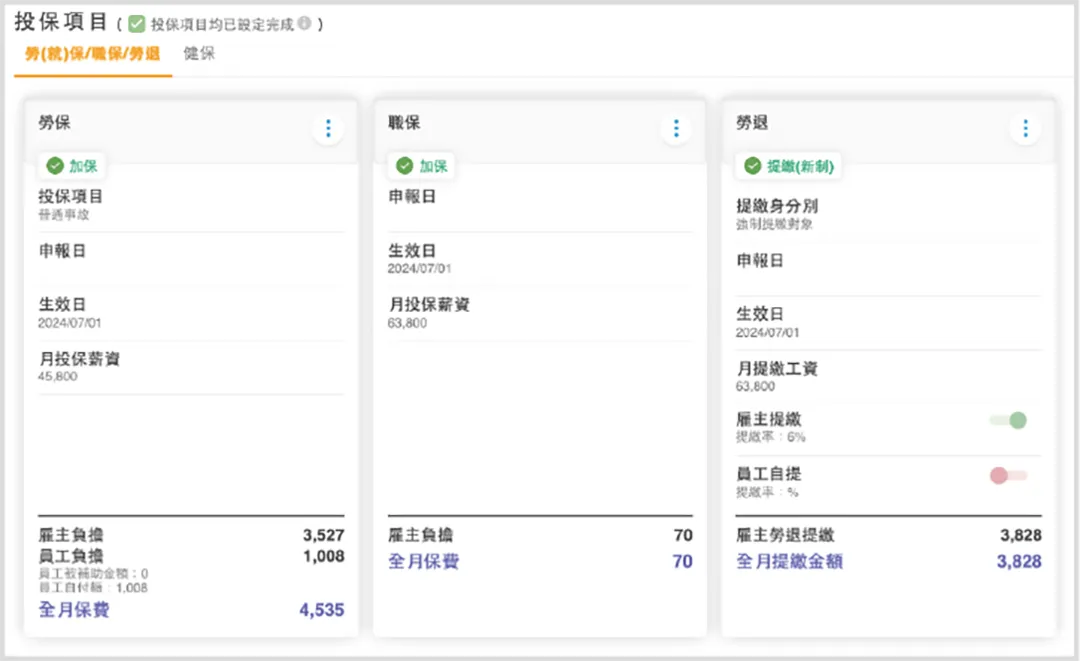The width and height of the screenshot is (1080, 661).
Task: Click the 職保 加保 status badge
Action: click(422, 166)
